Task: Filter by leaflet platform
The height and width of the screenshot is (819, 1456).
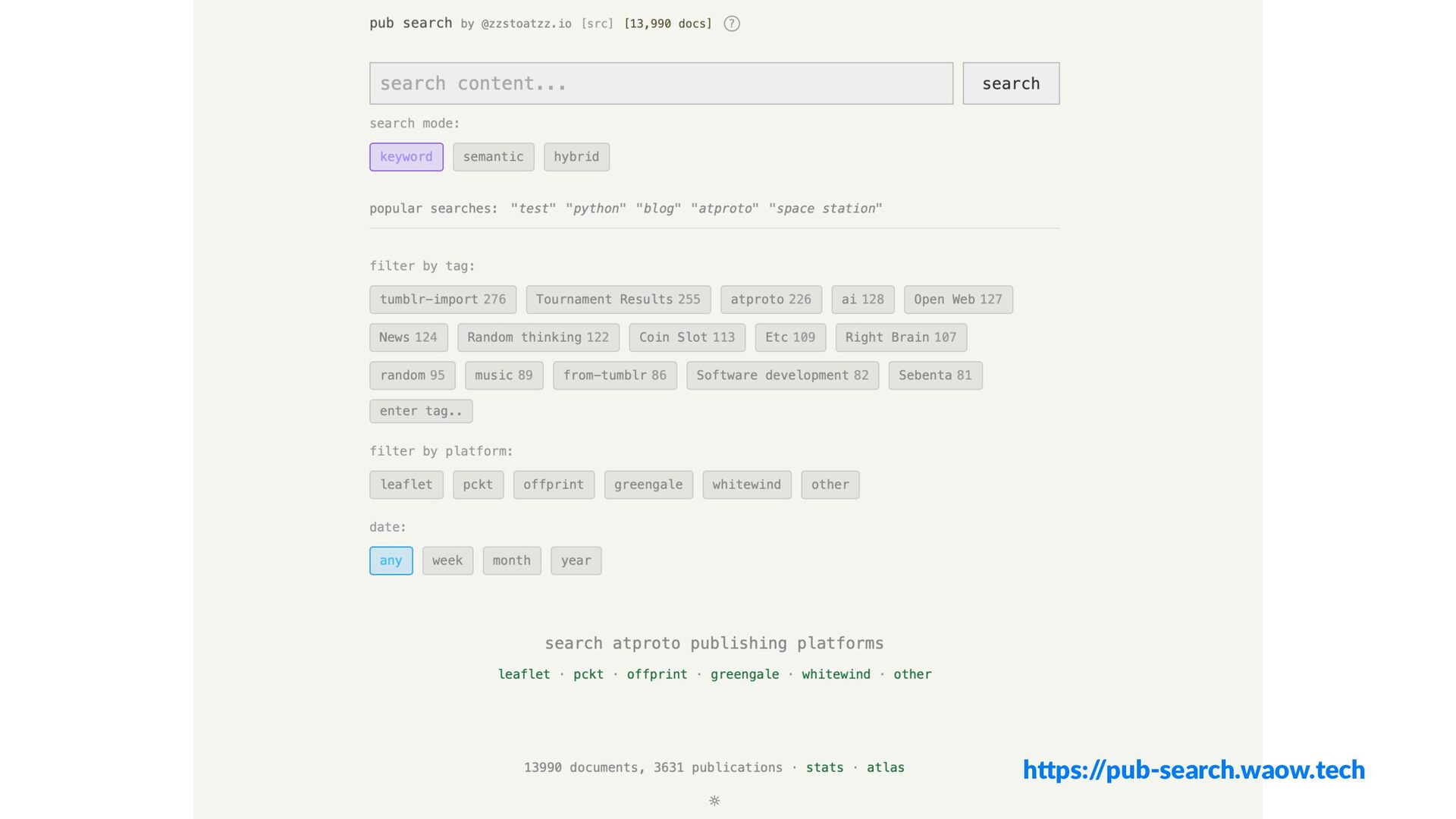Action: (x=406, y=485)
